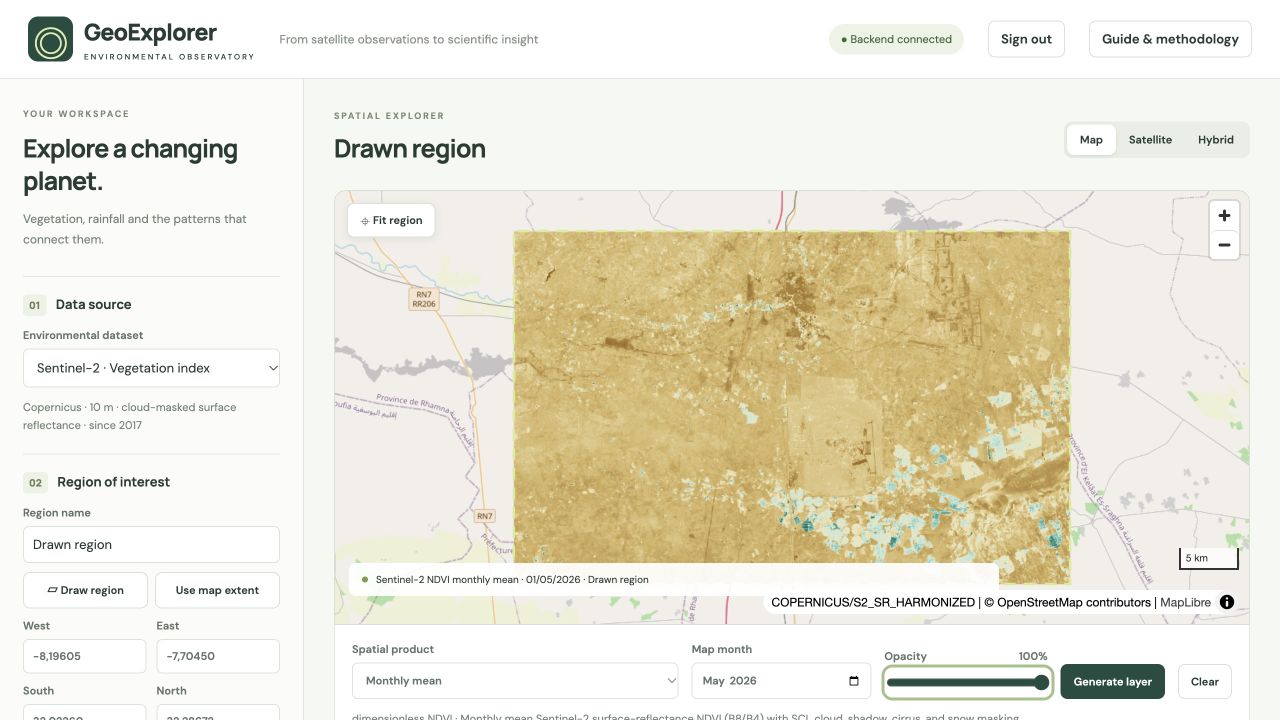Click Fit region button

pyautogui.click(x=391, y=220)
